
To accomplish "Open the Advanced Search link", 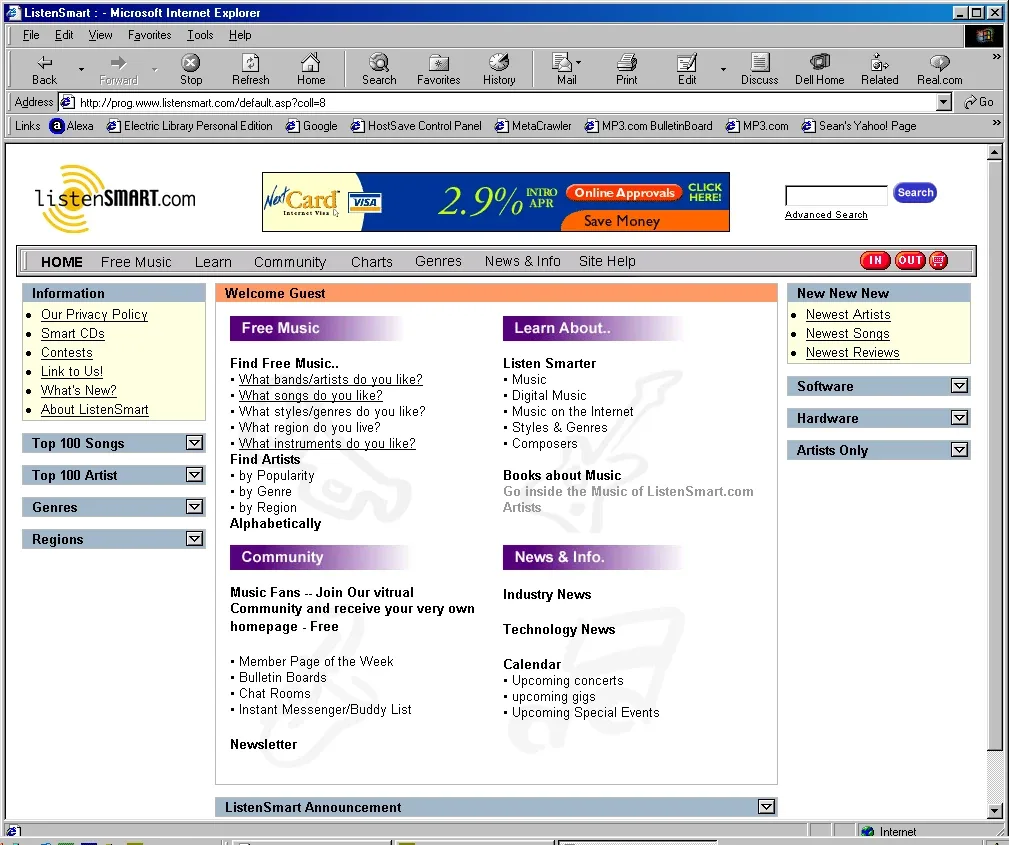I will pyautogui.click(x=826, y=215).
